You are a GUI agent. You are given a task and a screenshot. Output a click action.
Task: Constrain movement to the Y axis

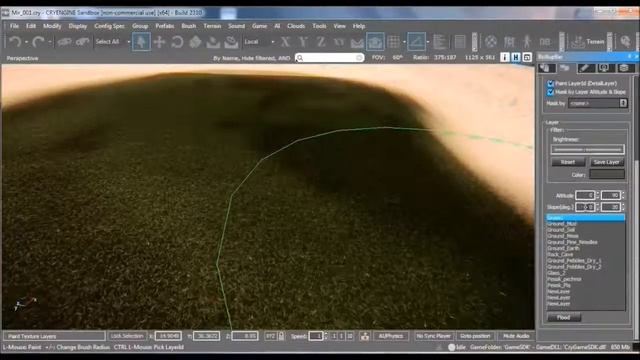pyautogui.click(x=303, y=42)
